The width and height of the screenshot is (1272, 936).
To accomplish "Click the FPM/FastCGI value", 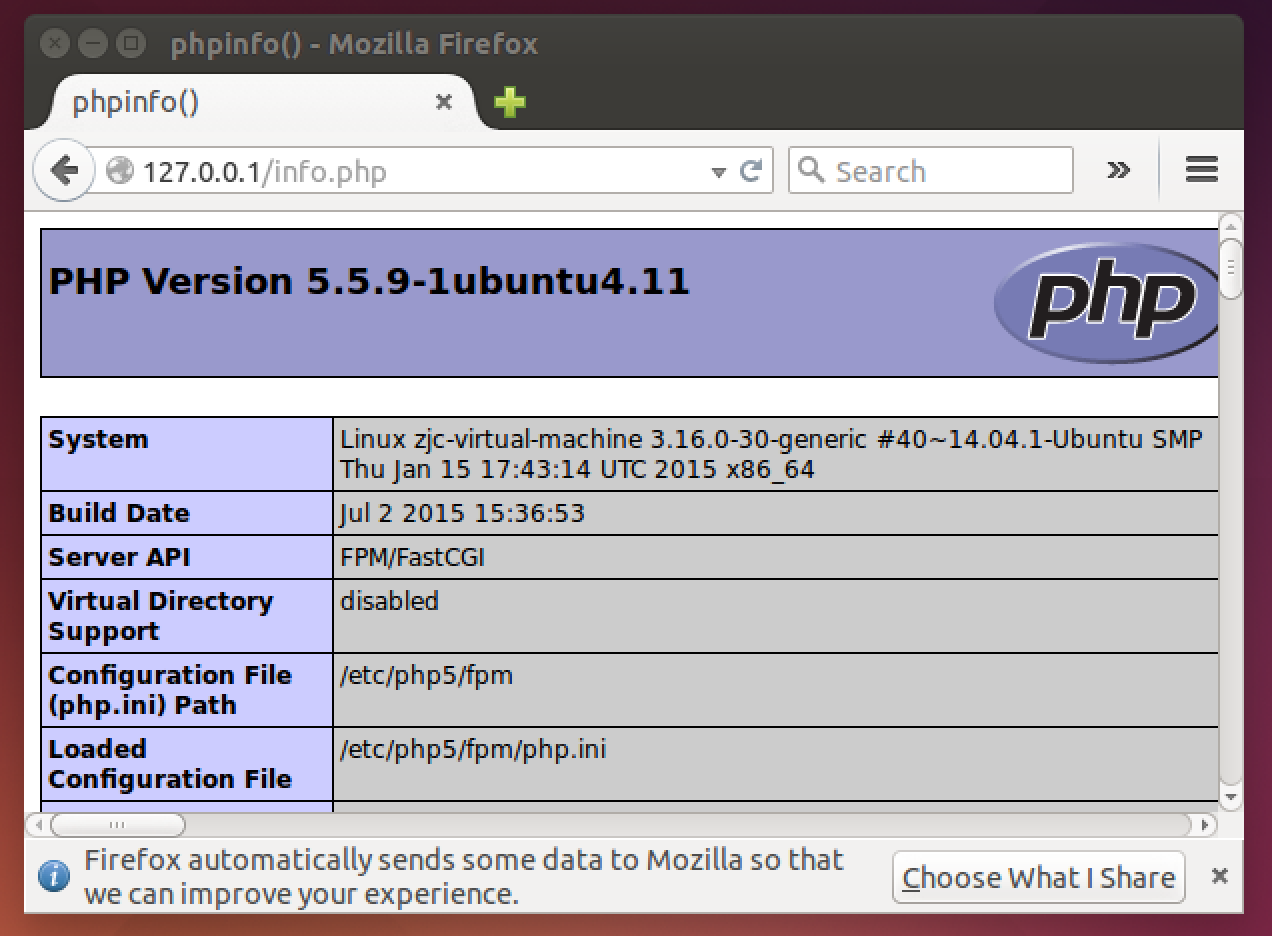I will point(412,557).
